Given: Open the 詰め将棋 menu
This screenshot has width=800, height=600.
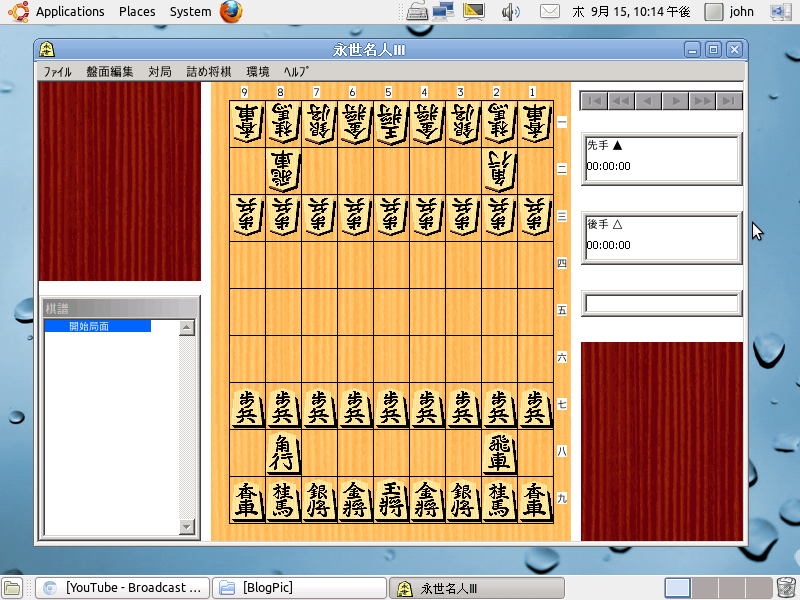Looking at the screenshot, I should 209,71.
